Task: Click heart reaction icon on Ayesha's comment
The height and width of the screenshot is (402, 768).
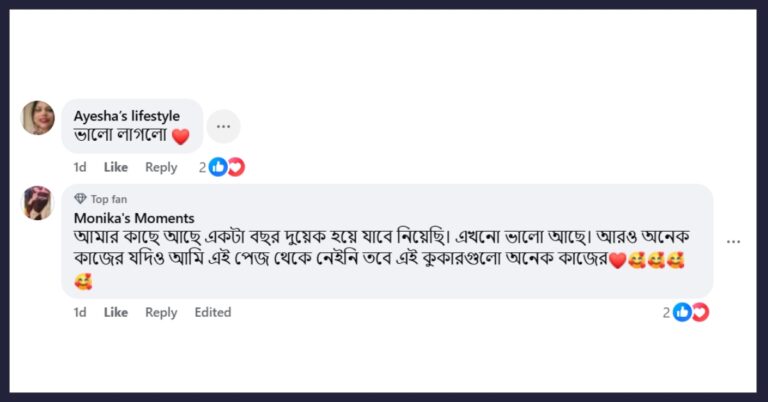Action: 237,167
